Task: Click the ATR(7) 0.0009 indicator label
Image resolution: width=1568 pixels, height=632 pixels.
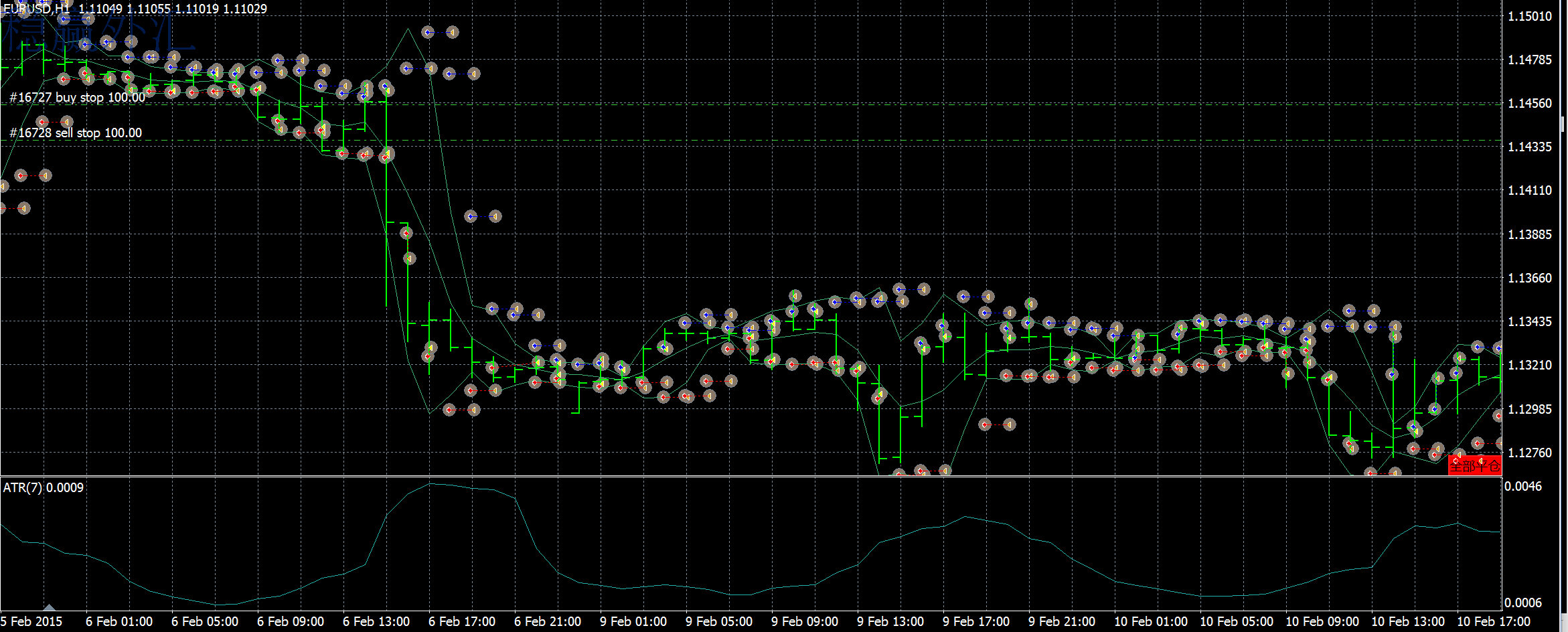Action: [x=44, y=487]
